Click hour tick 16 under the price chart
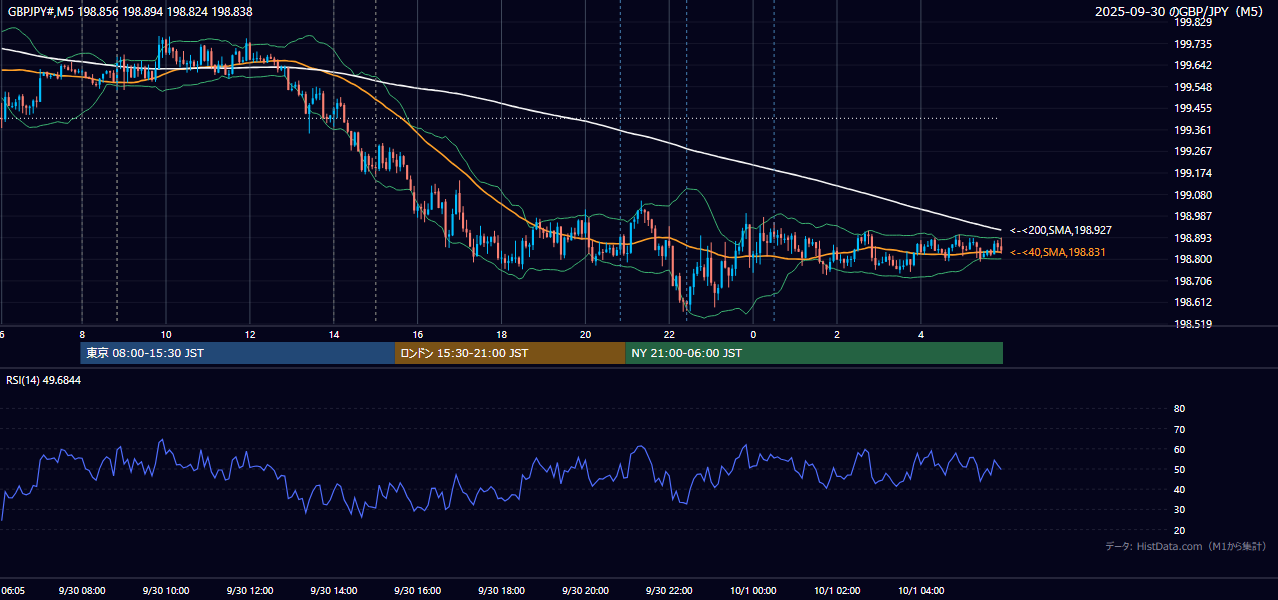1278x600 pixels. pyautogui.click(x=418, y=335)
